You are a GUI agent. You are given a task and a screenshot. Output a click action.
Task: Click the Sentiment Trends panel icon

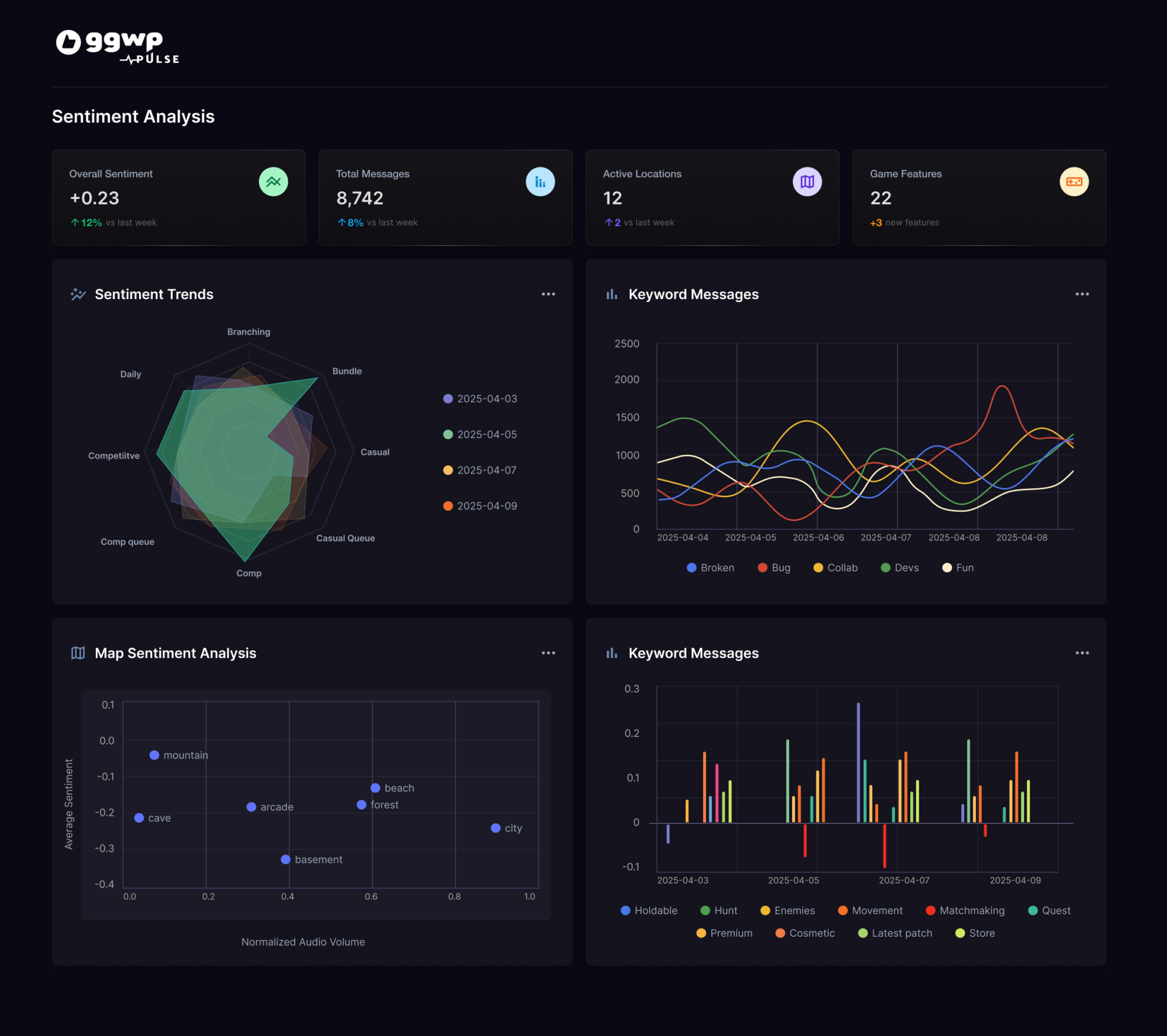(77, 293)
